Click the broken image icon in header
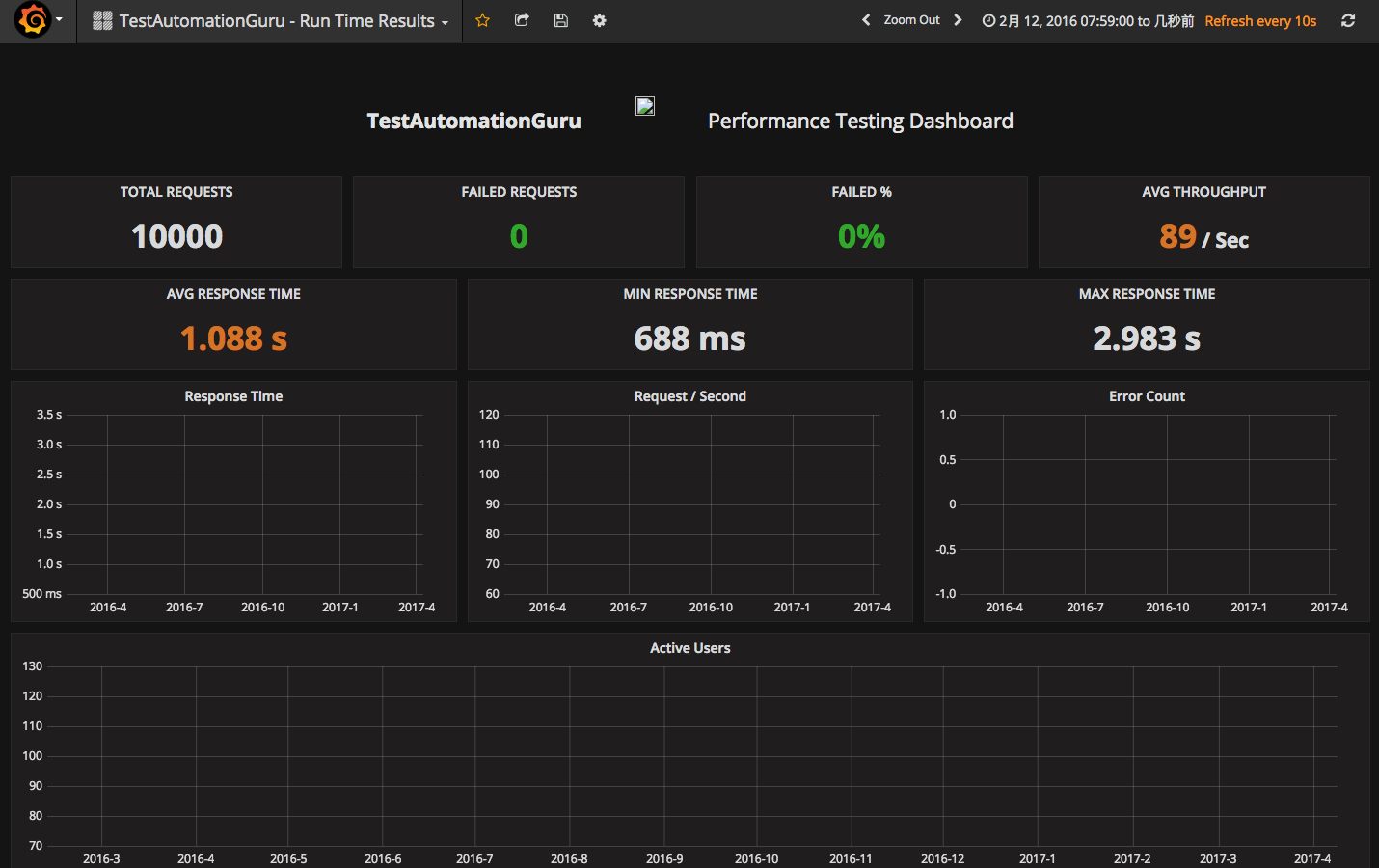The height and width of the screenshot is (868, 1379). pyautogui.click(x=645, y=106)
